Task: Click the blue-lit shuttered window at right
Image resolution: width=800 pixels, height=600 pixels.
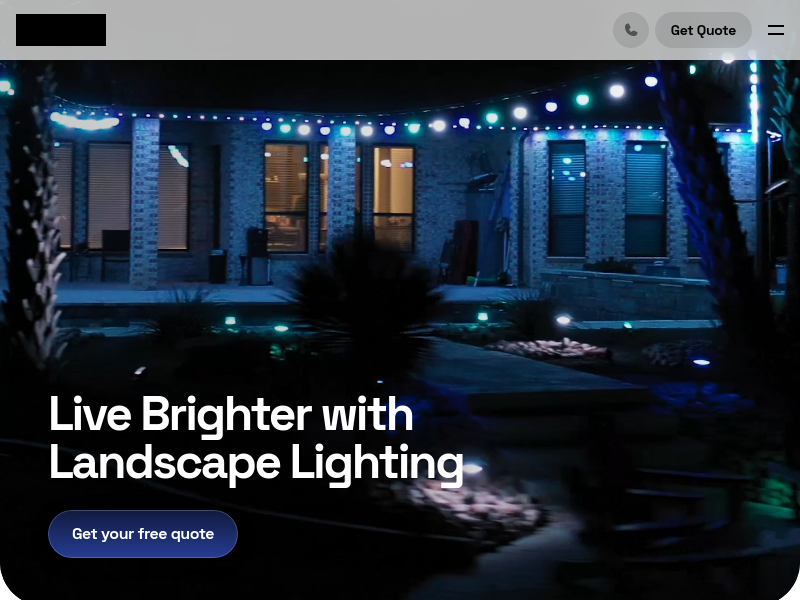Action: click(646, 199)
